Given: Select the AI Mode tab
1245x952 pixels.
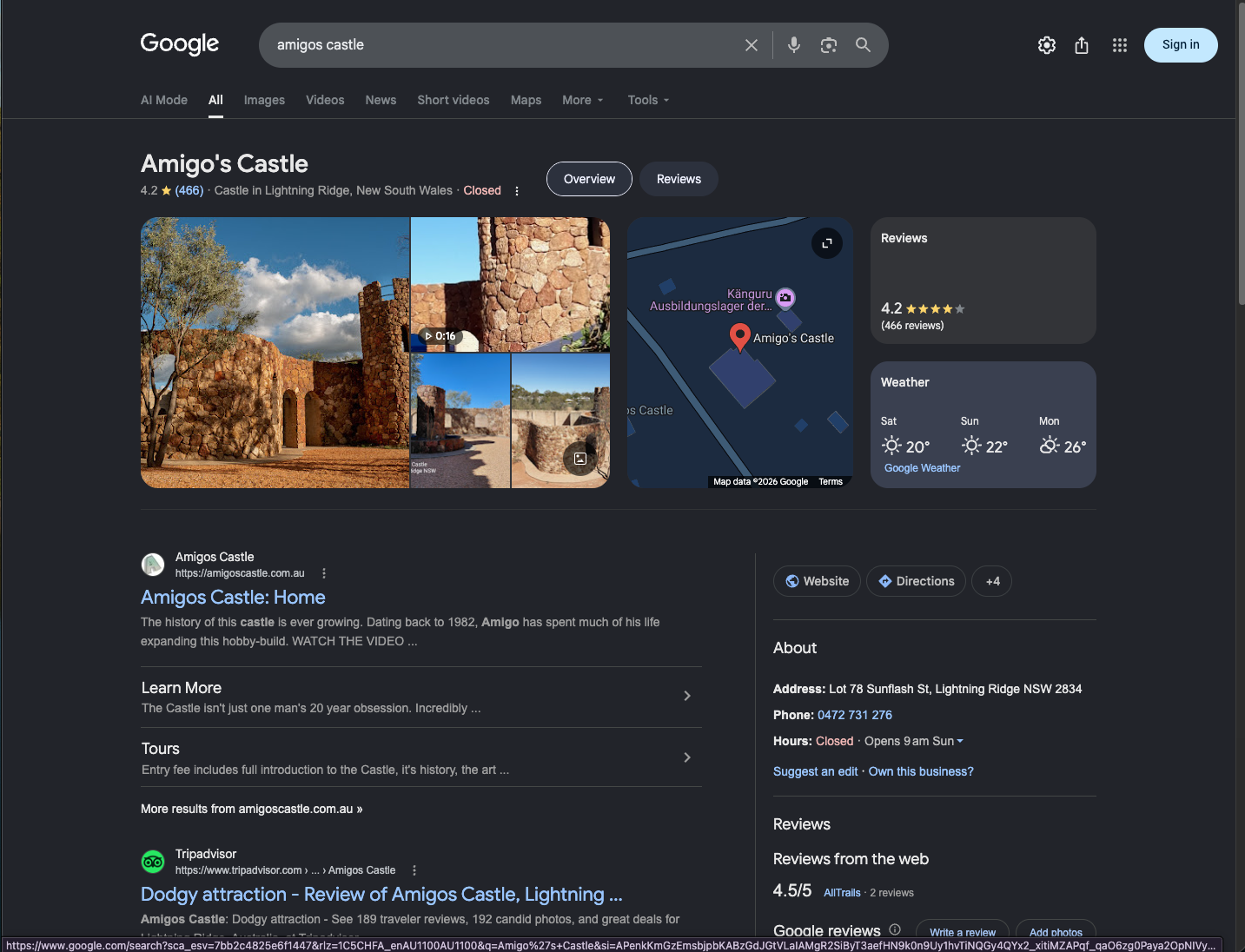Looking at the screenshot, I should coord(164,100).
